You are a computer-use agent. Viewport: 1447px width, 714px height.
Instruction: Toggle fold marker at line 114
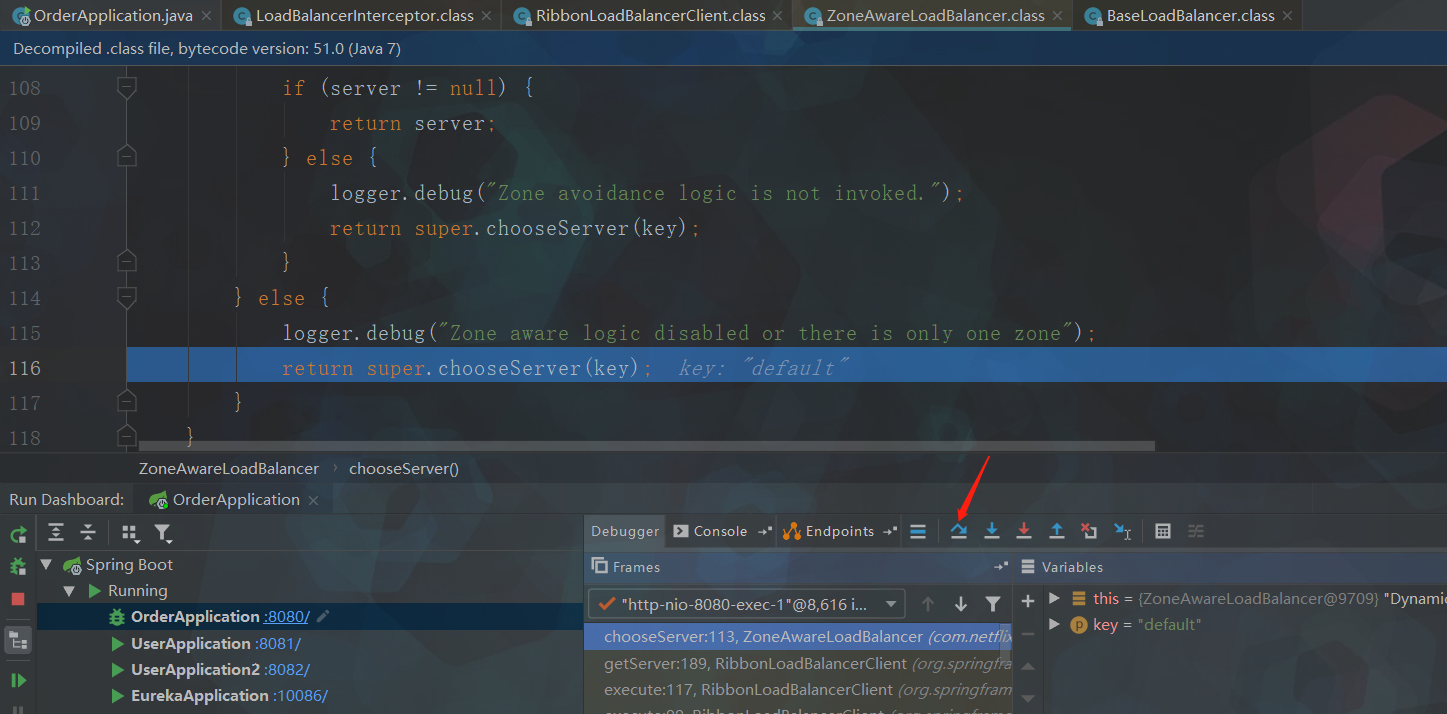tap(126, 298)
